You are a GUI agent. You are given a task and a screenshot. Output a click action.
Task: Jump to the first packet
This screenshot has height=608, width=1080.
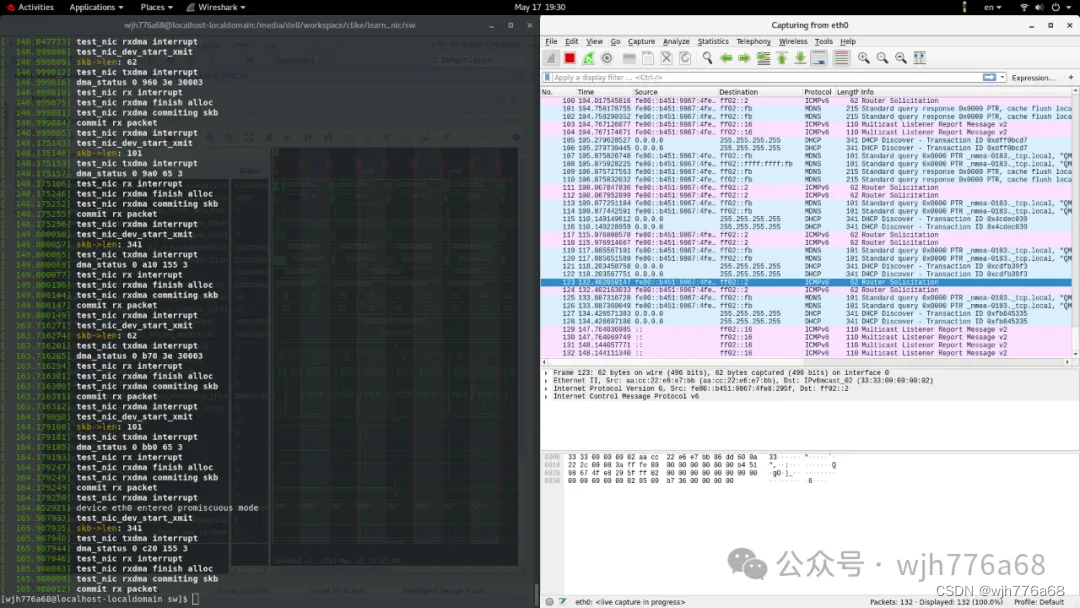tap(782, 59)
